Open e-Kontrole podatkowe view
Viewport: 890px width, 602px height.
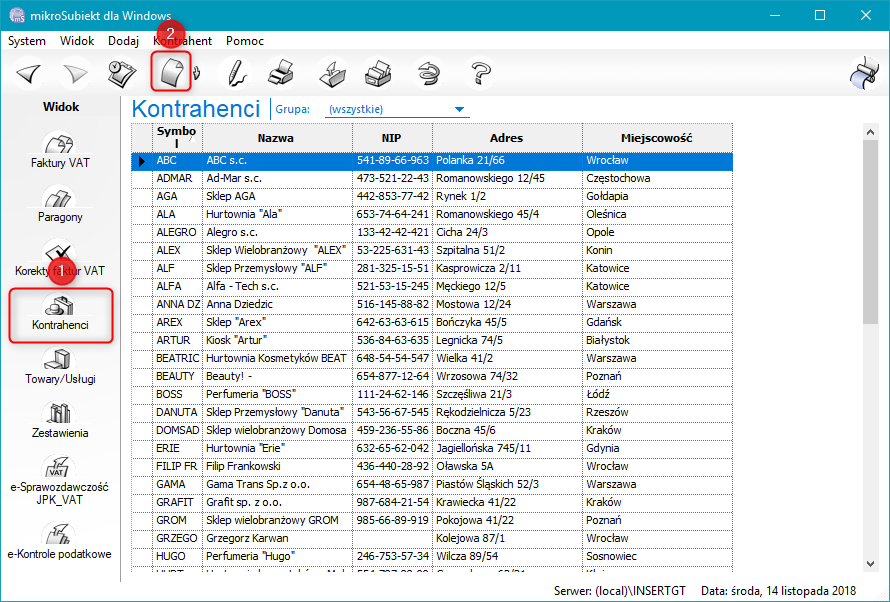(60, 541)
